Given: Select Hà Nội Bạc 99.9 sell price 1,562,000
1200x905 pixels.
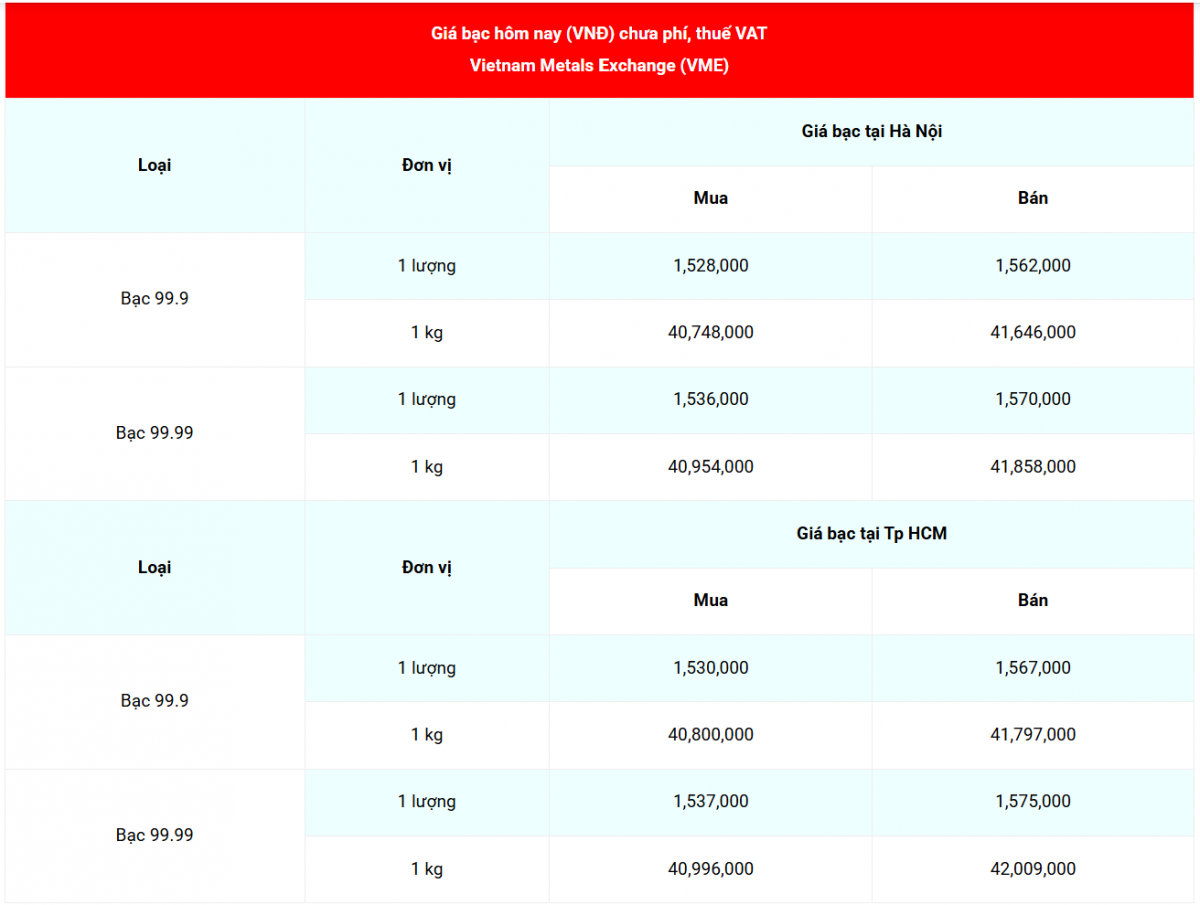Looking at the screenshot, I should [1033, 266].
